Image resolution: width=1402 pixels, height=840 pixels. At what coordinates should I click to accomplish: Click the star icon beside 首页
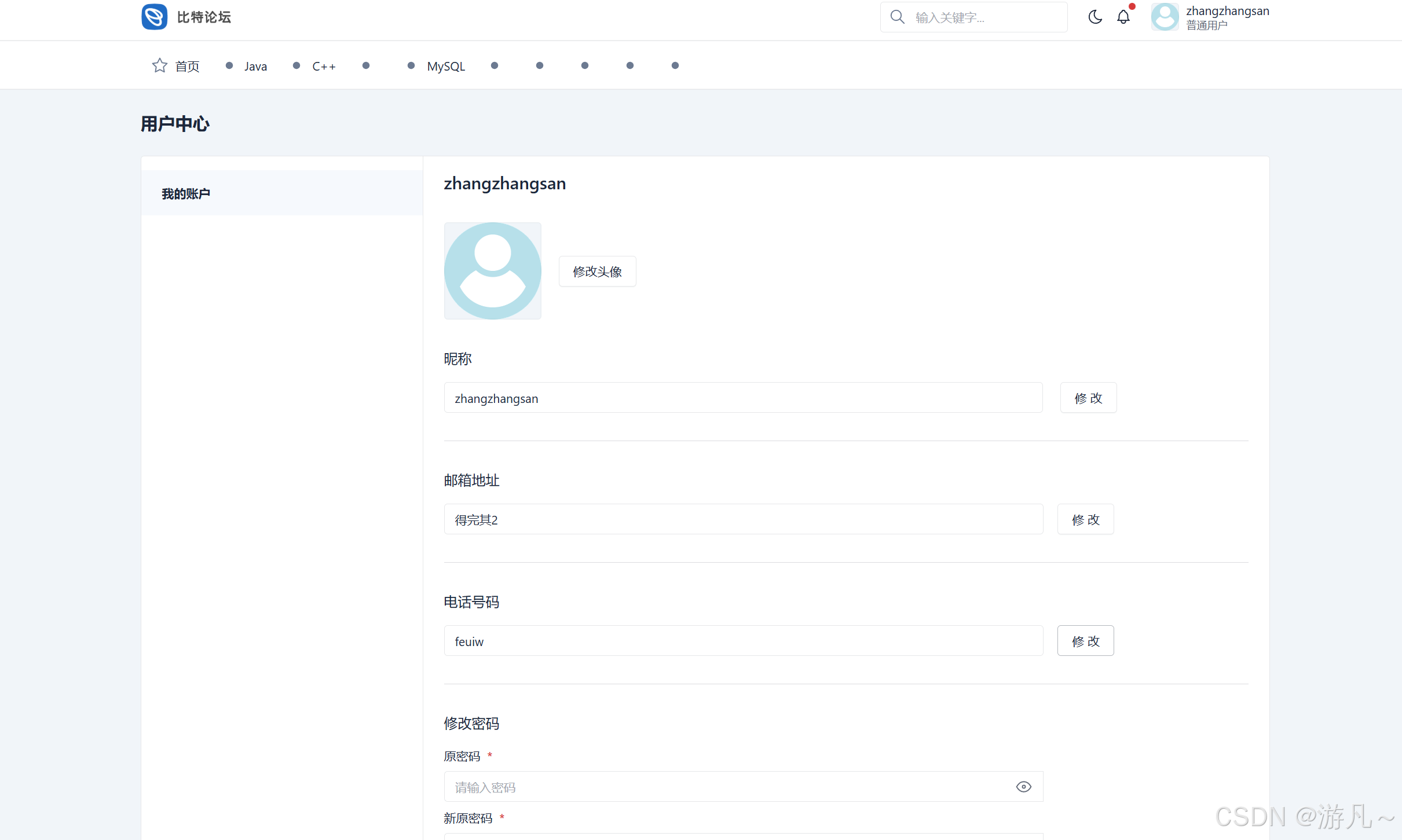point(159,65)
